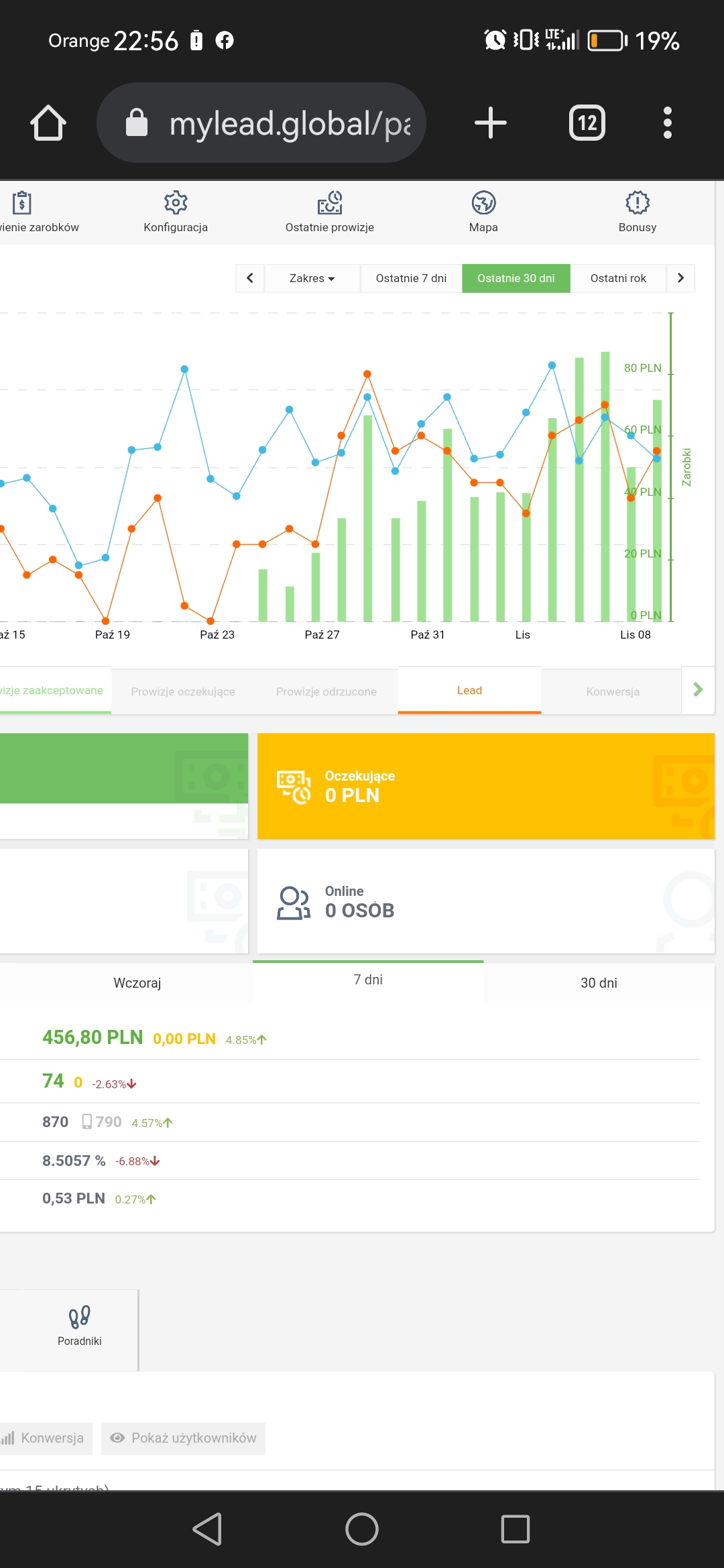
Task: Open the Konfiguracja gear icon
Action: tap(176, 203)
